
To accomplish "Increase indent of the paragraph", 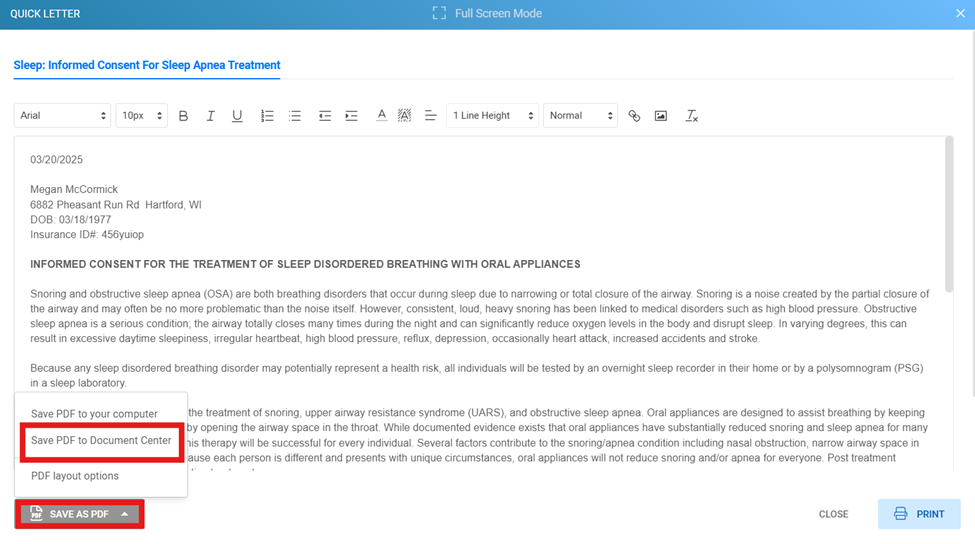I will click(x=352, y=116).
